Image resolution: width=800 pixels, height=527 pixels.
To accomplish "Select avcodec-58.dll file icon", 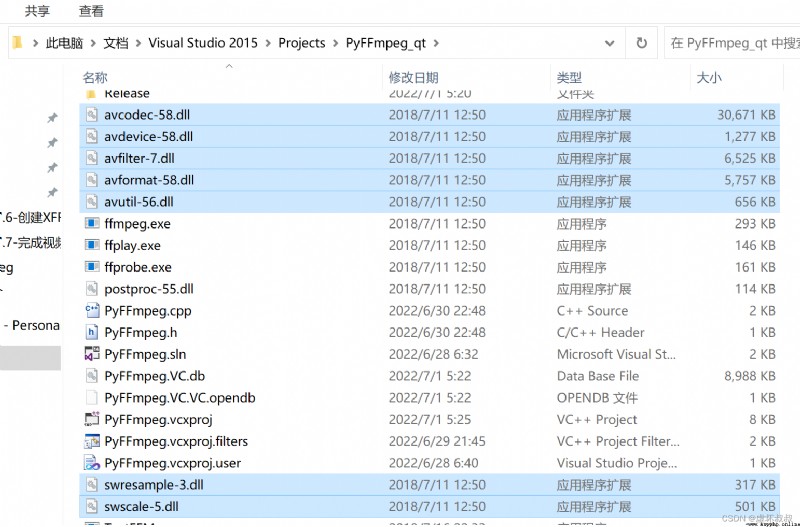I will (91, 114).
